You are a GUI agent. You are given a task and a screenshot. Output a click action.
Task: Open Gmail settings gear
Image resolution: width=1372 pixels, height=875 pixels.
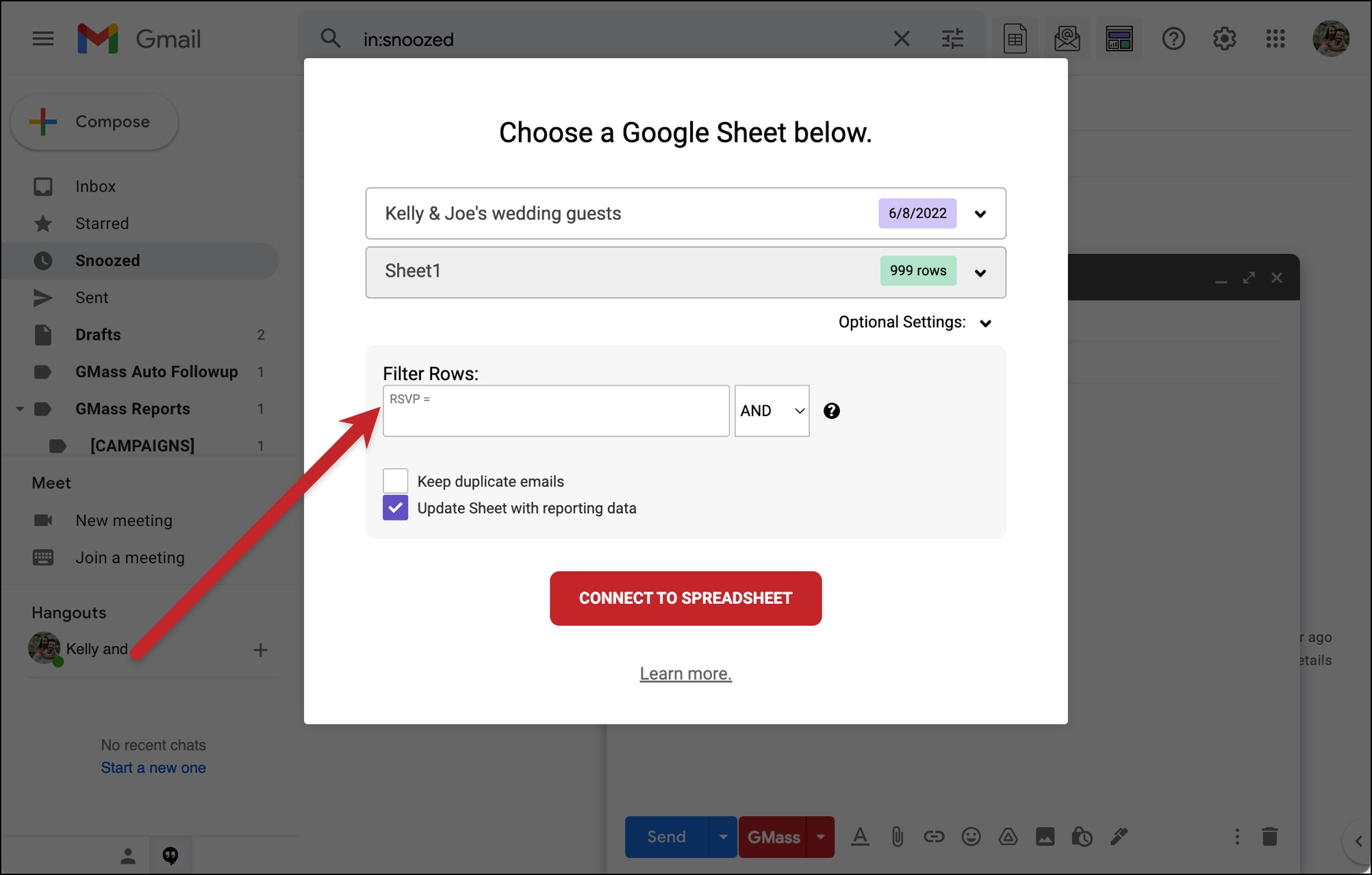tap(1224, 39)
